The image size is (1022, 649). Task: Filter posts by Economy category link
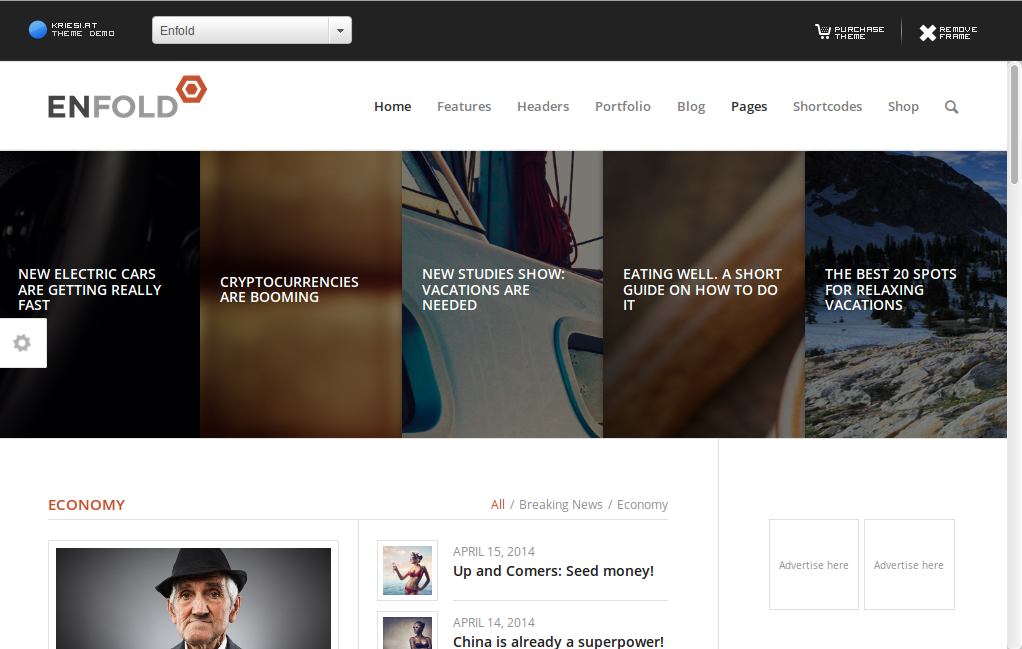642,504
